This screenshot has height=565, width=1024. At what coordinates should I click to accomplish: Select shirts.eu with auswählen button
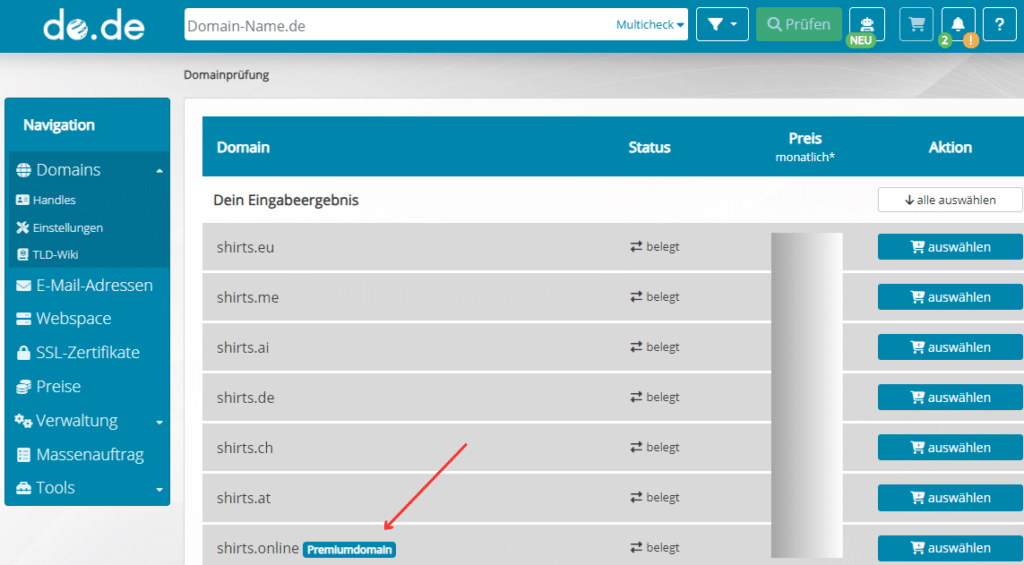click(x=950, y=247)
